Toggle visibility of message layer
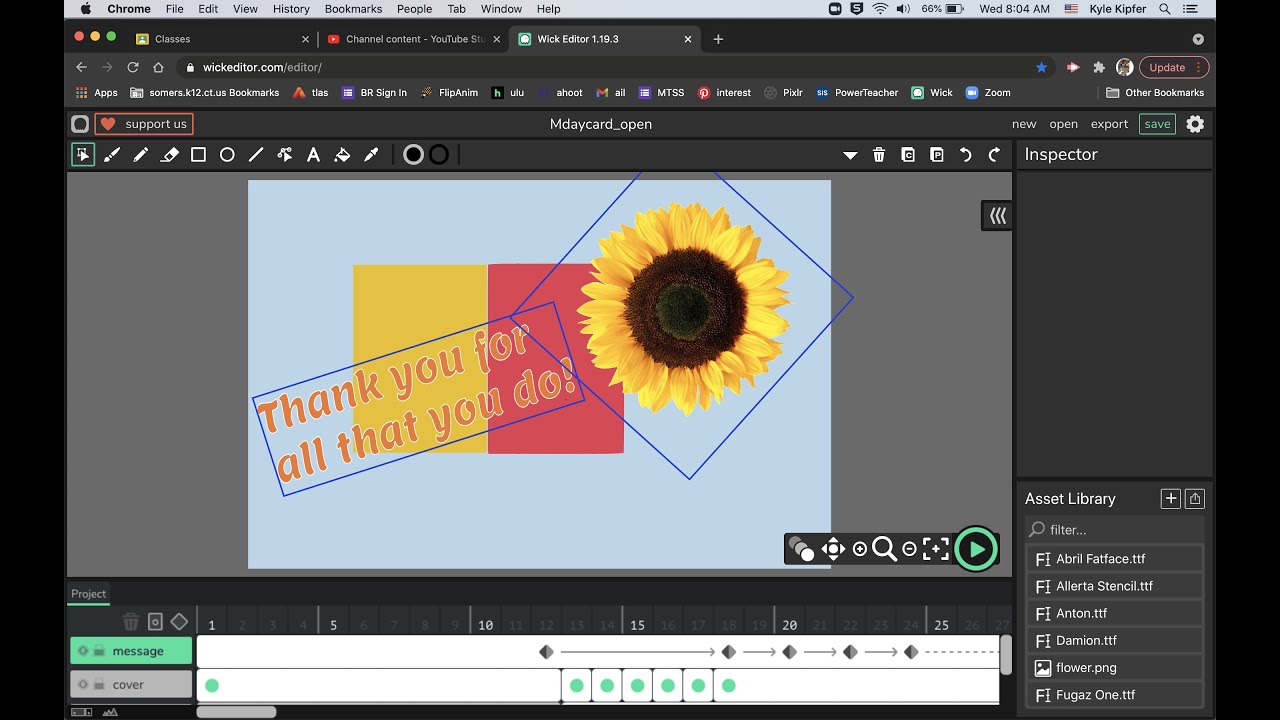Viewport: 1280px width, 720px height. tap(83, 651)
